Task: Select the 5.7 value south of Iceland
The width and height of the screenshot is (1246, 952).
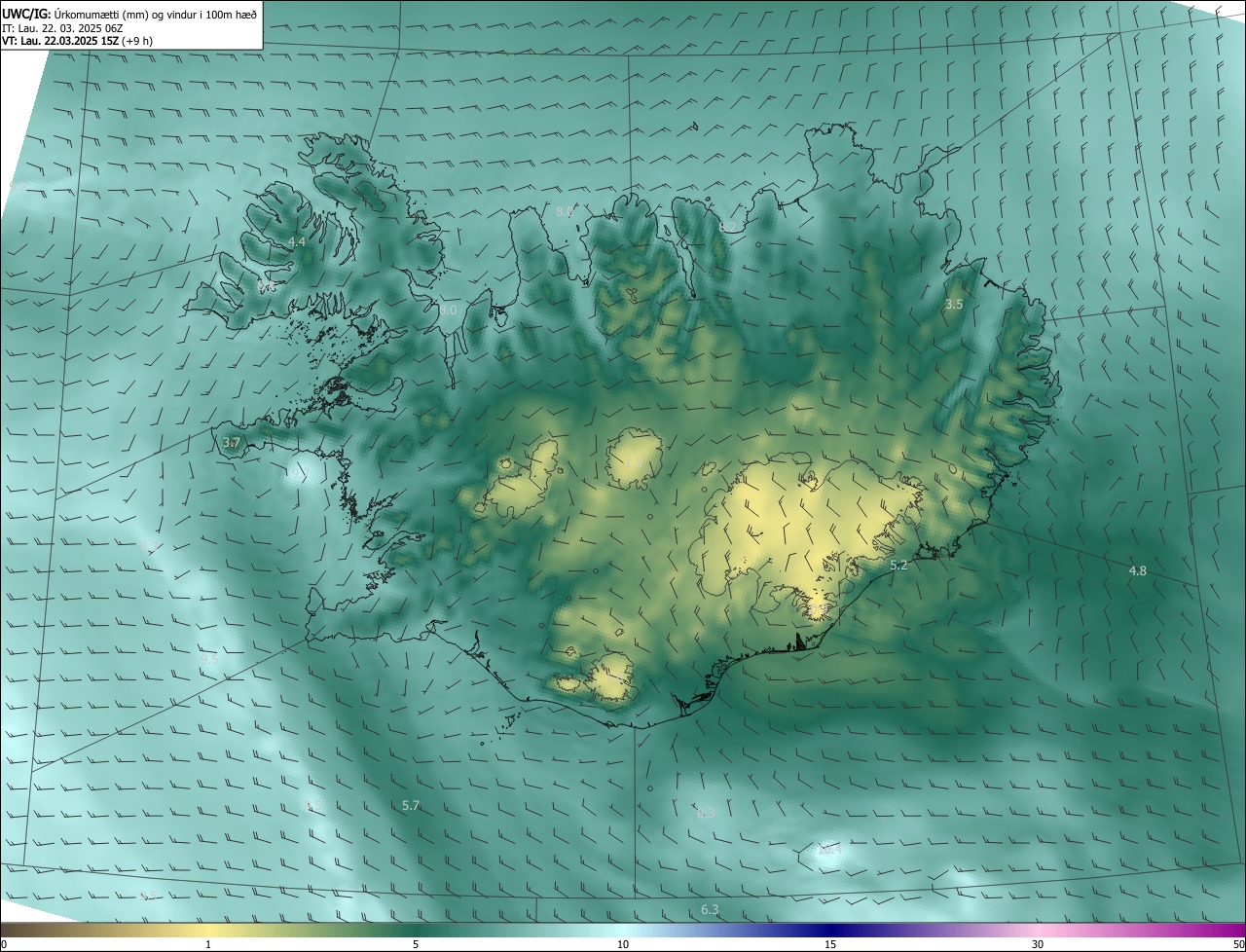Action: pyautogui.click(x=411, y=805)
